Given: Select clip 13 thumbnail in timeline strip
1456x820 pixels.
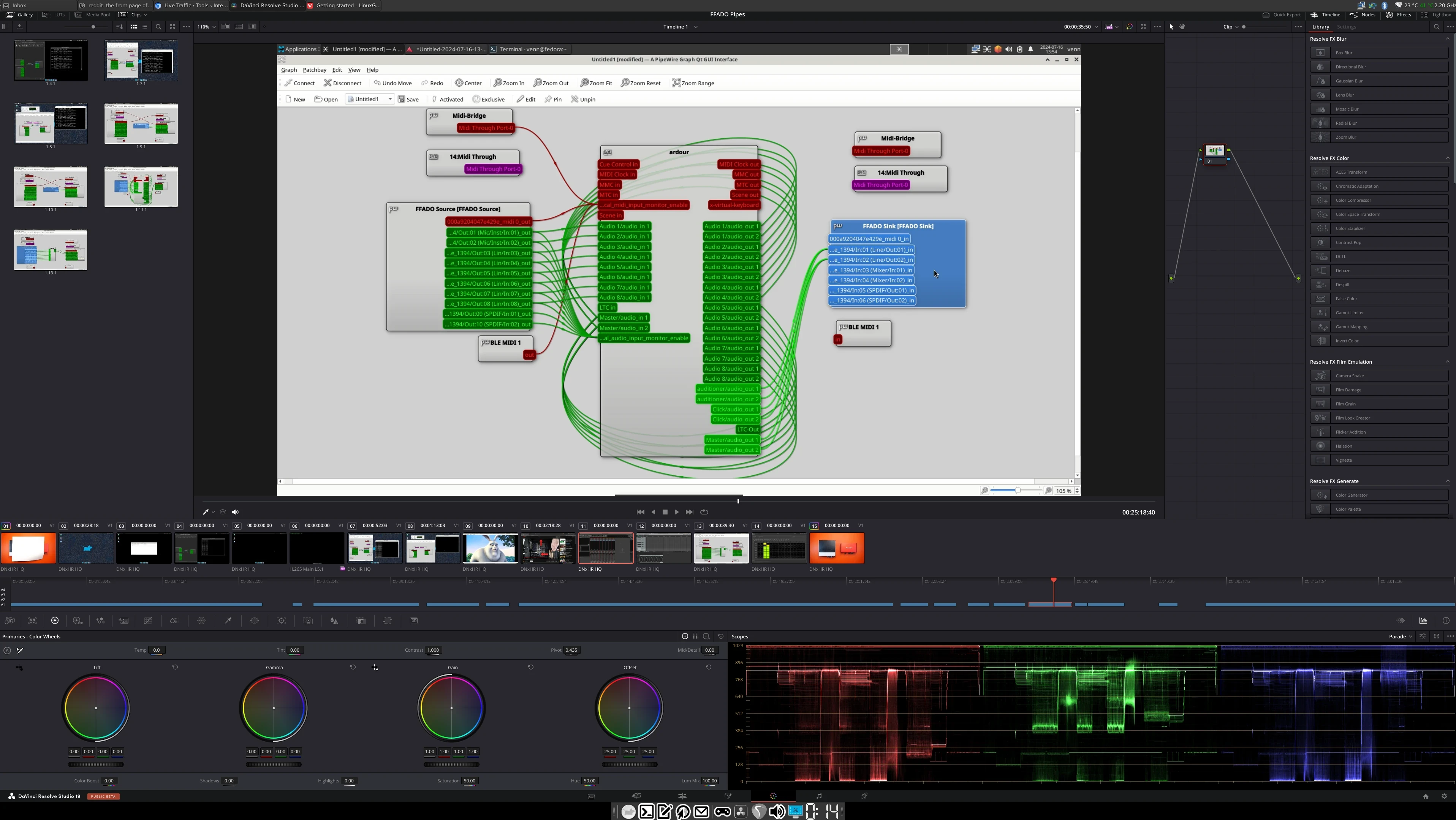Looking at the screenshot, I should point(721,548).
